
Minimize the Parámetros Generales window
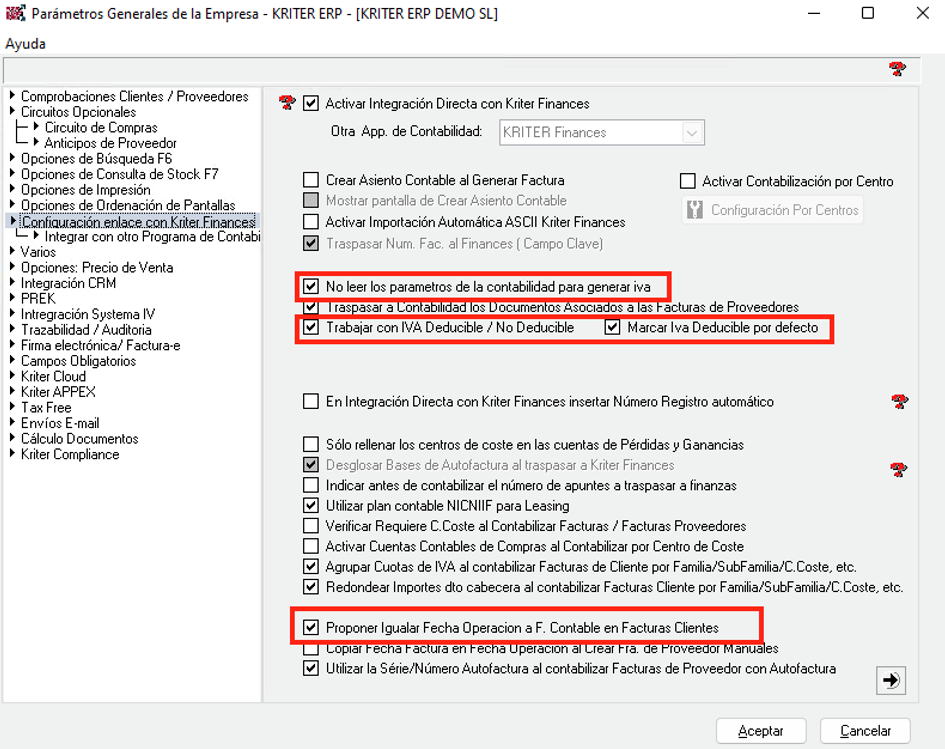point(814,13)
